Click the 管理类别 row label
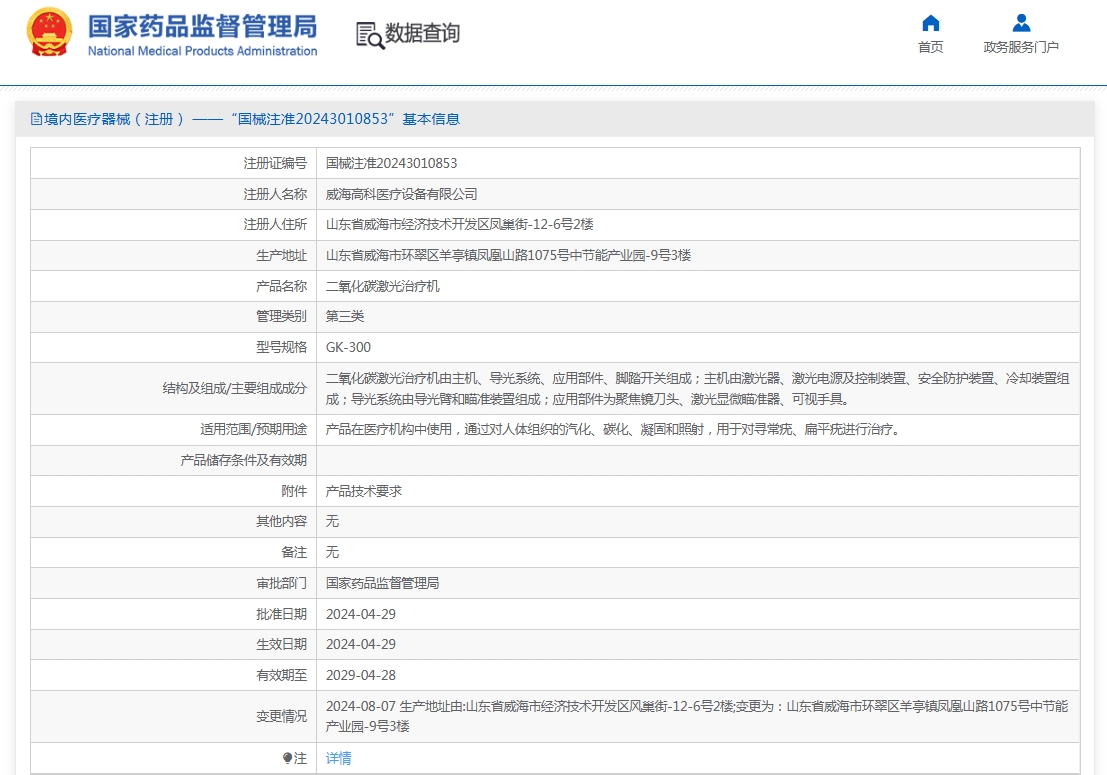This screenshot has height=775, width=1107. click(x=281, y=316)
